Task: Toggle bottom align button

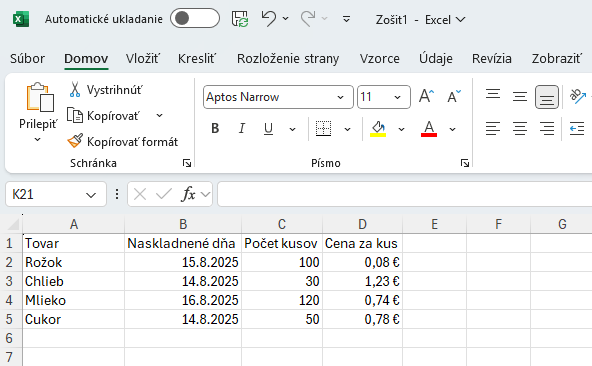Action: point(547,97)
